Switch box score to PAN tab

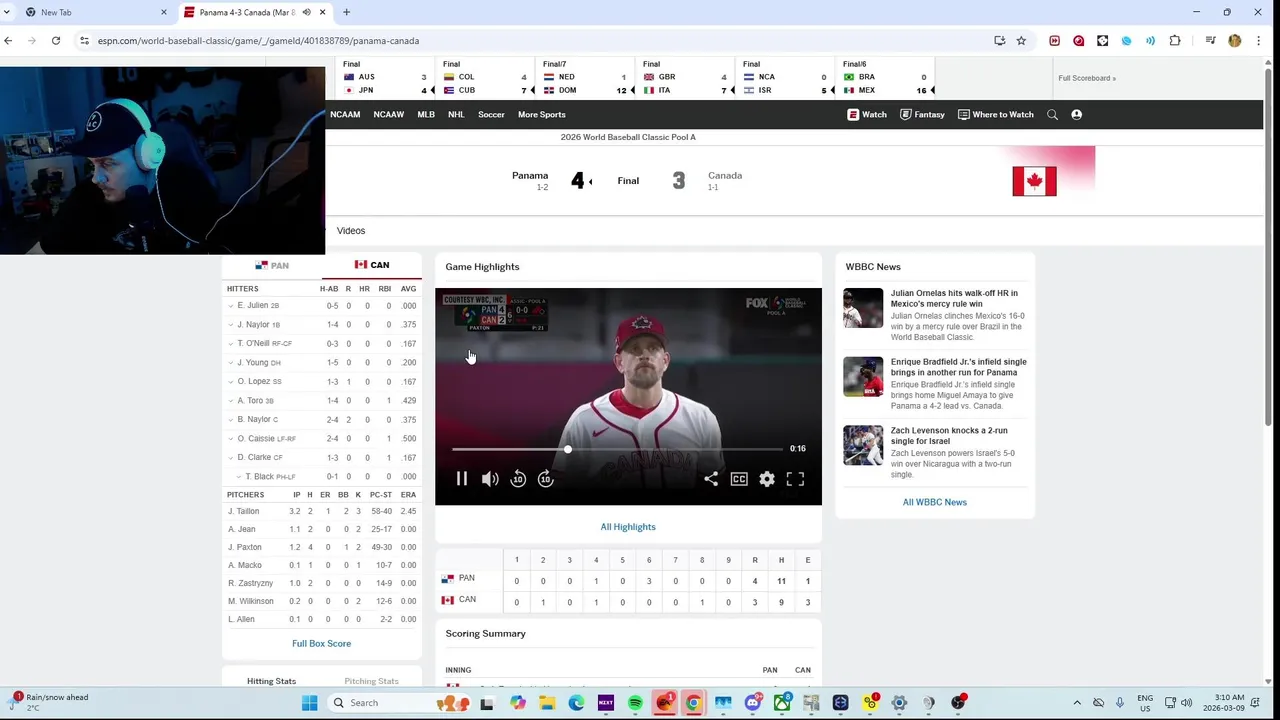[272, 265]
